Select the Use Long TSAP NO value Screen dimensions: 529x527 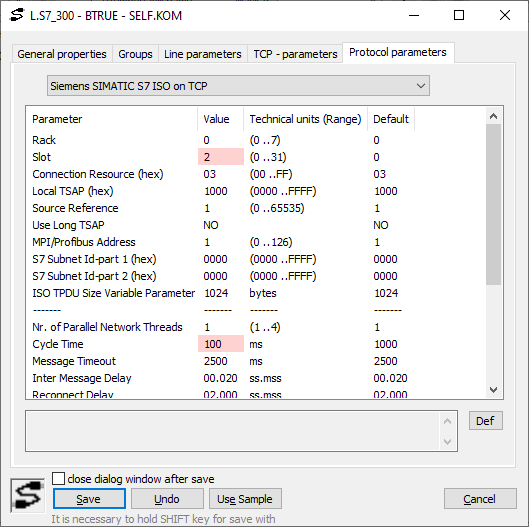click(x=211, y=225)
